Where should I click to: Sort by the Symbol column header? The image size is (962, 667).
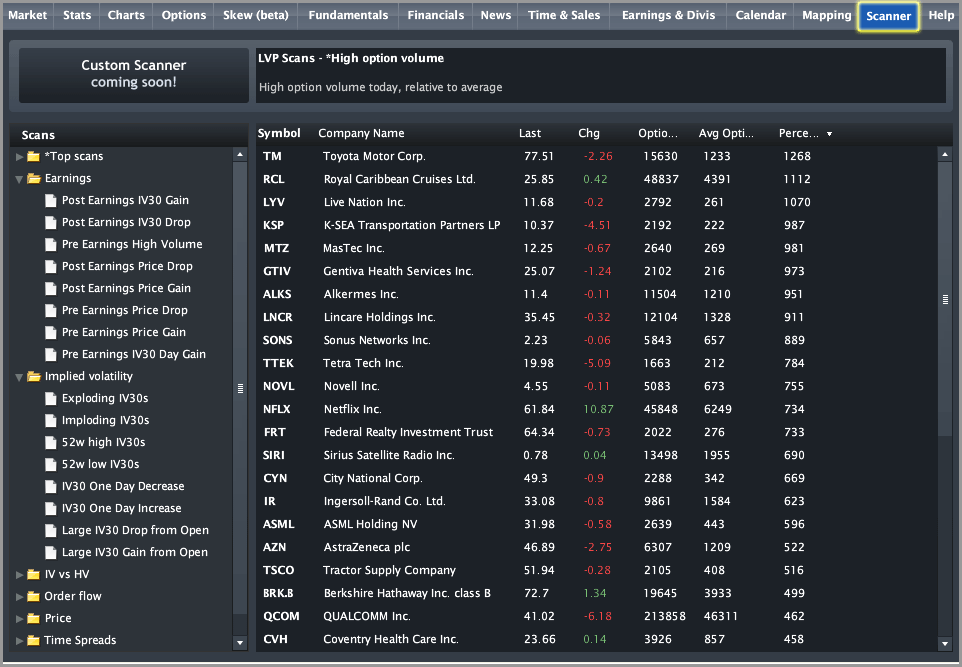coord(279,133)
